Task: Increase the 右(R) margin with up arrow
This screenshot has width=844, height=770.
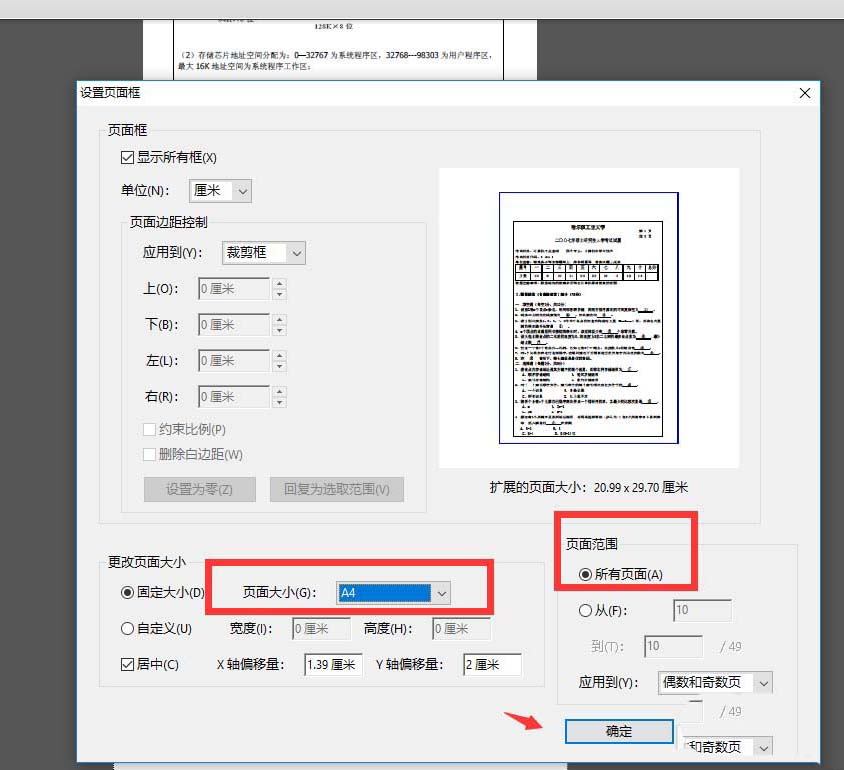Action: [x=279, y=391]
